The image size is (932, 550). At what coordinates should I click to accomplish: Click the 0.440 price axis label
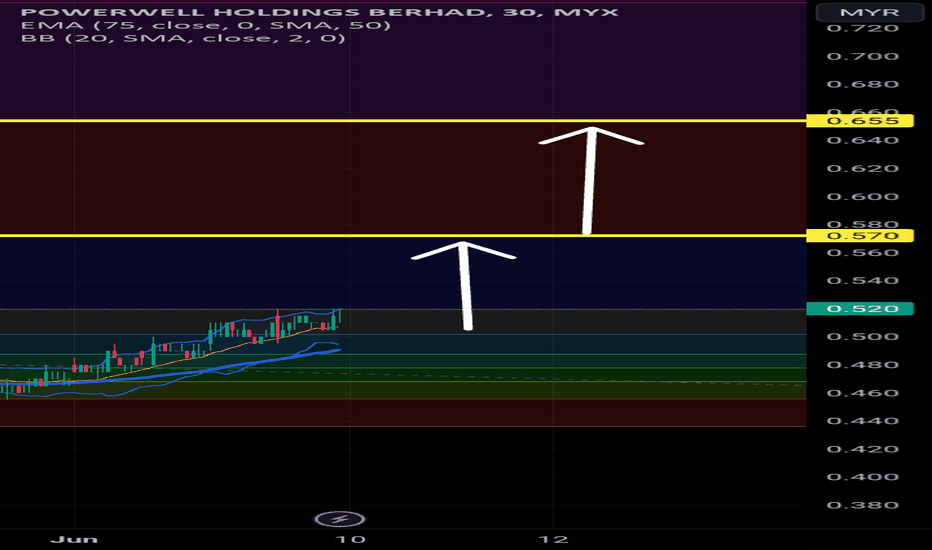pyautogui.click(x=862, y=421)
